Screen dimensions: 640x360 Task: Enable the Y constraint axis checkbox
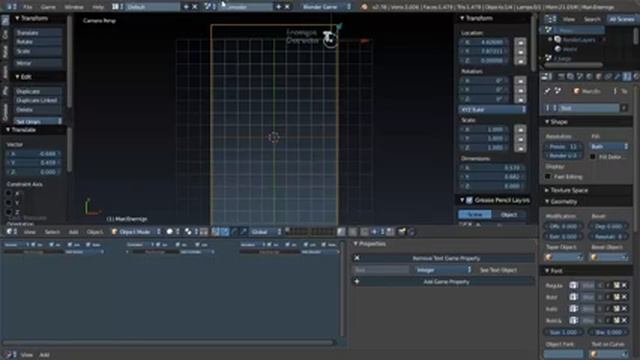point(9,202)
